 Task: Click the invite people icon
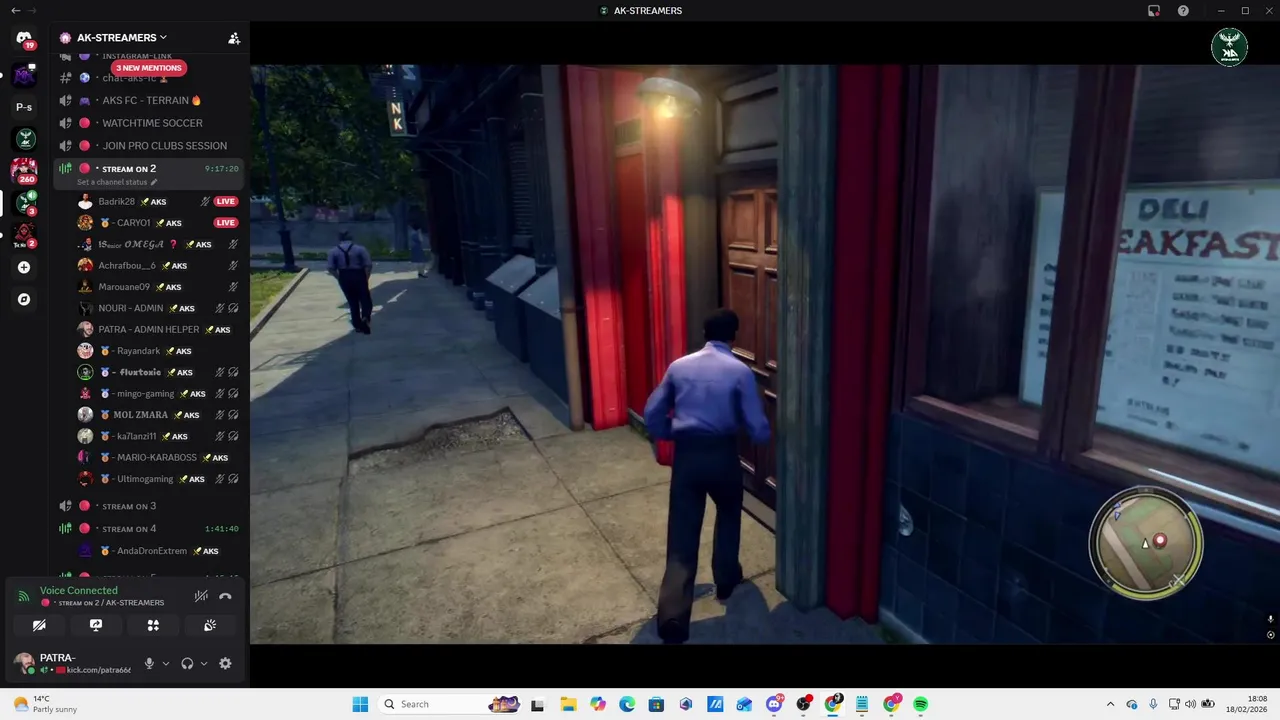point(234,38)
